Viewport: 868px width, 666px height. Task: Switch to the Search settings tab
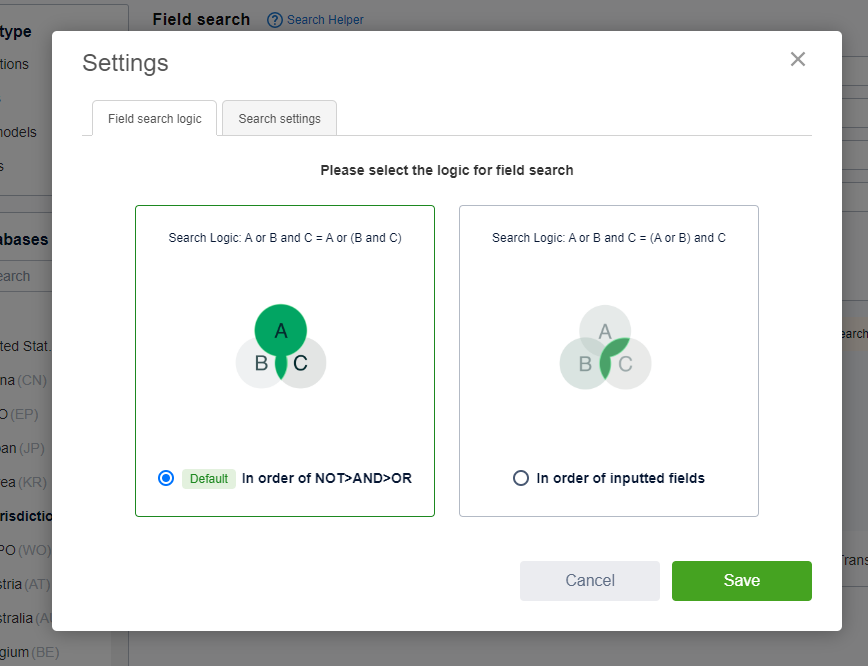coord(279,118)
